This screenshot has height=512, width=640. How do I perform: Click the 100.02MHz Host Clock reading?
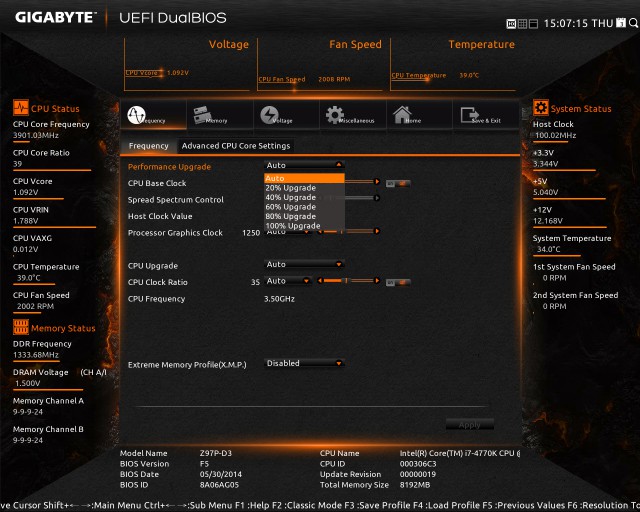(x=555, y=135)
